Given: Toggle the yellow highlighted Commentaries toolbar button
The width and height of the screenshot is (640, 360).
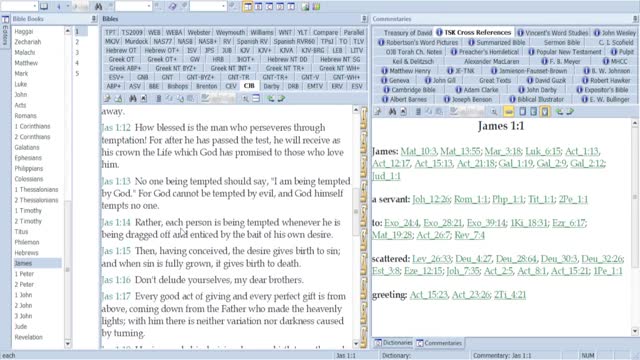Looking at the screenshot, I should point(509,111).
